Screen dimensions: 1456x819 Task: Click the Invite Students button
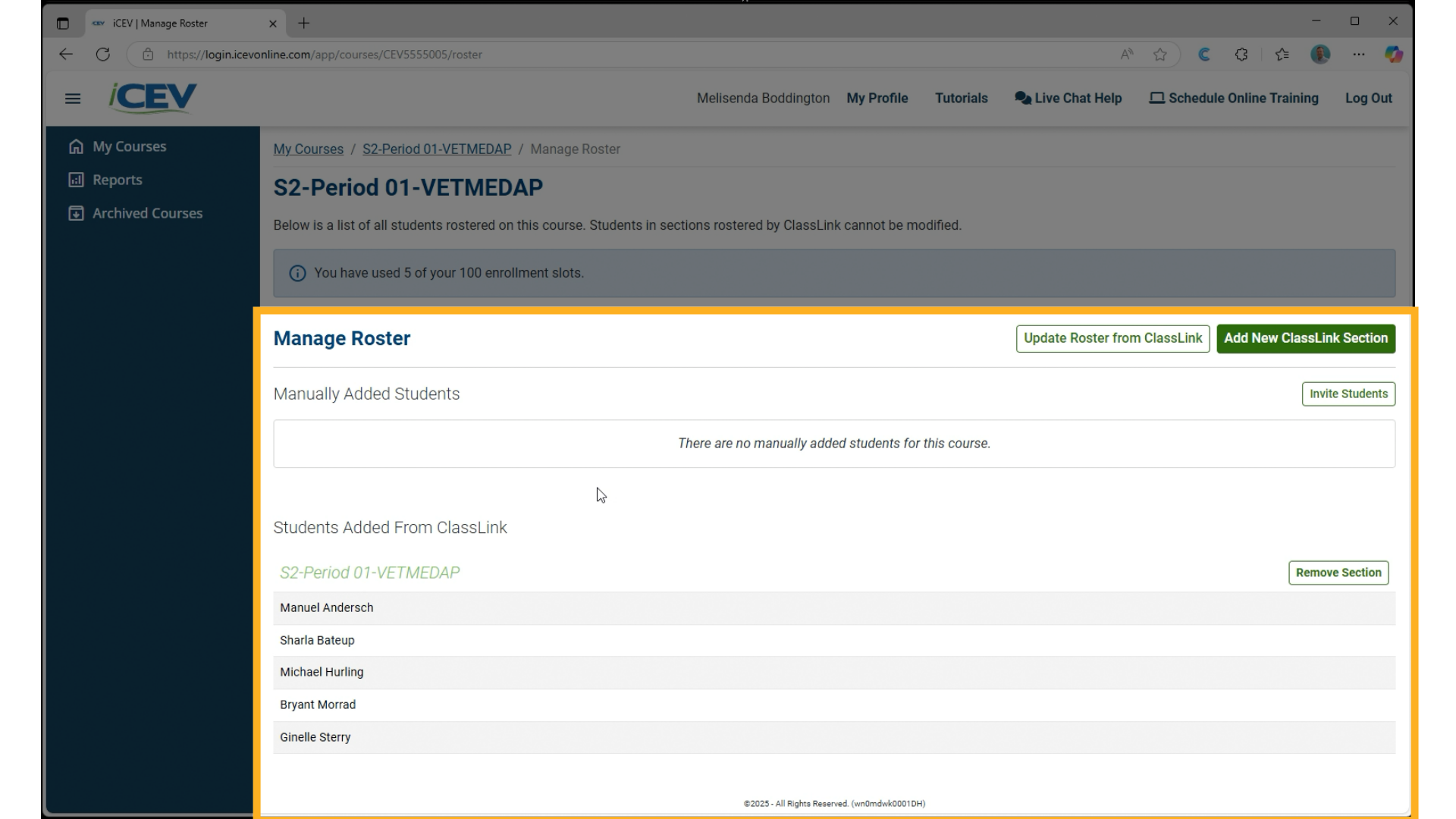click(x=1348, y=394)
